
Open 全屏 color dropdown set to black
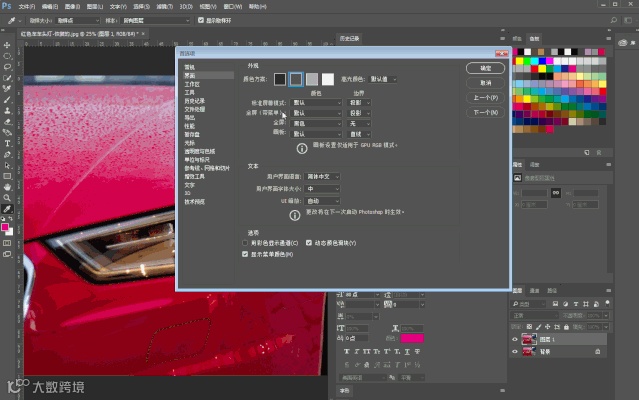point(316,123)
